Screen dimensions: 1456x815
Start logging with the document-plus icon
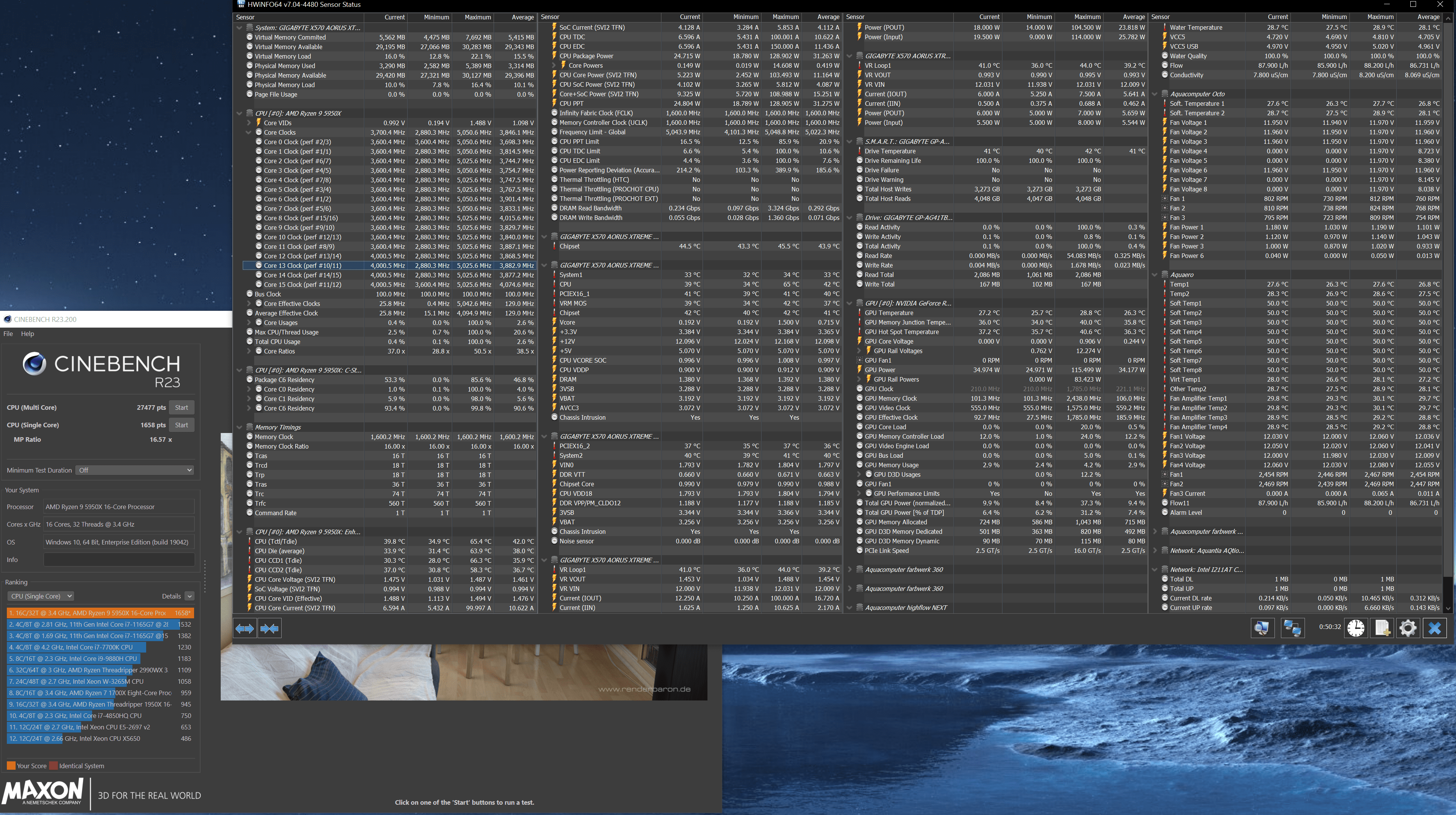coord(1382,628)
